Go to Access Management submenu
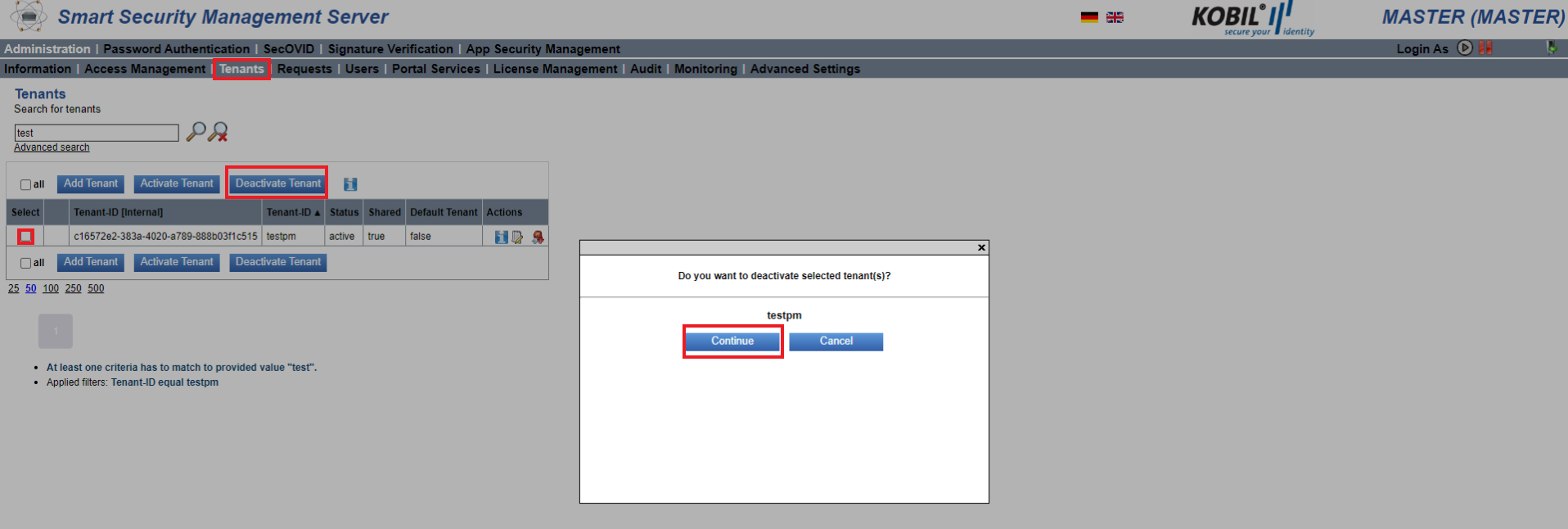Viewport: 1568px width, 529px height. pos(145,69)
